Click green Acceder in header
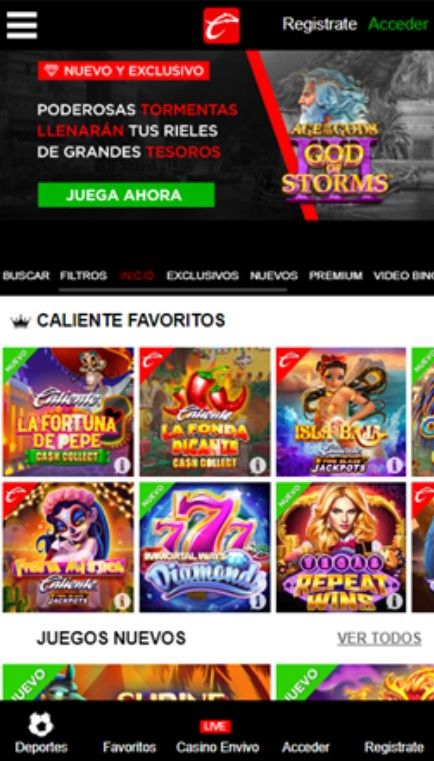This screenshot has height=761, width=434. click(x=398, y=24)
